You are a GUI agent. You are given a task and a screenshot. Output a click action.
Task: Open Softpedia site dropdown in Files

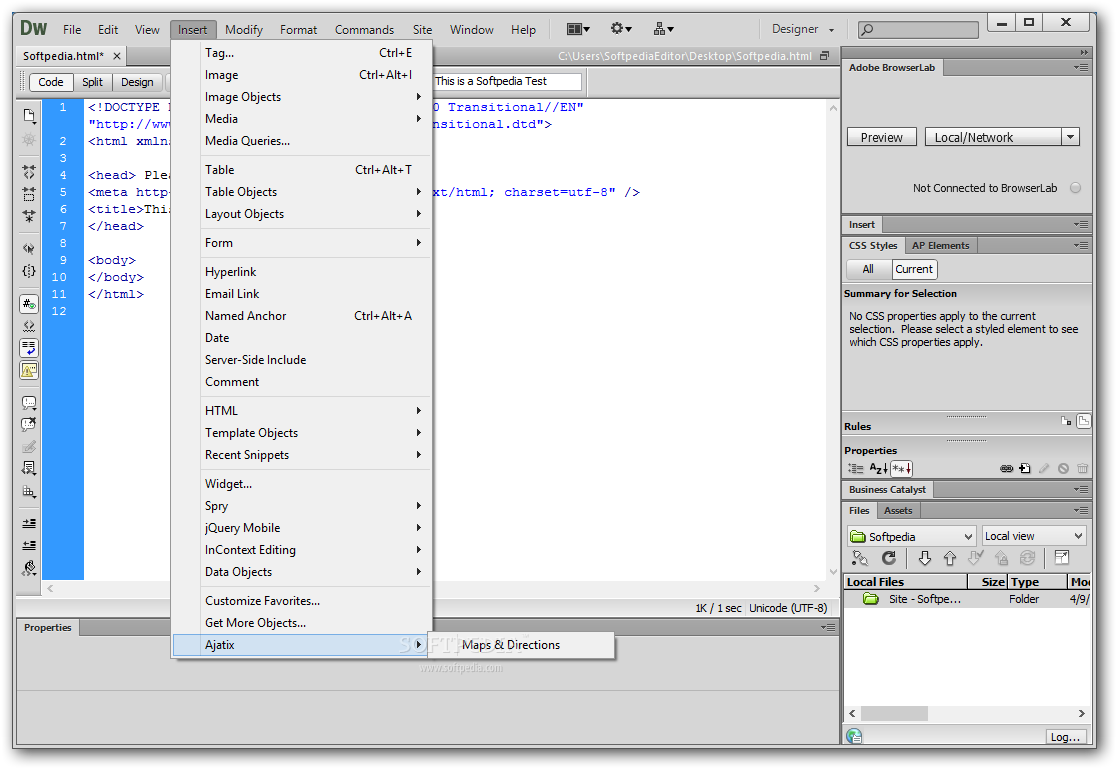tap(911, 536)
